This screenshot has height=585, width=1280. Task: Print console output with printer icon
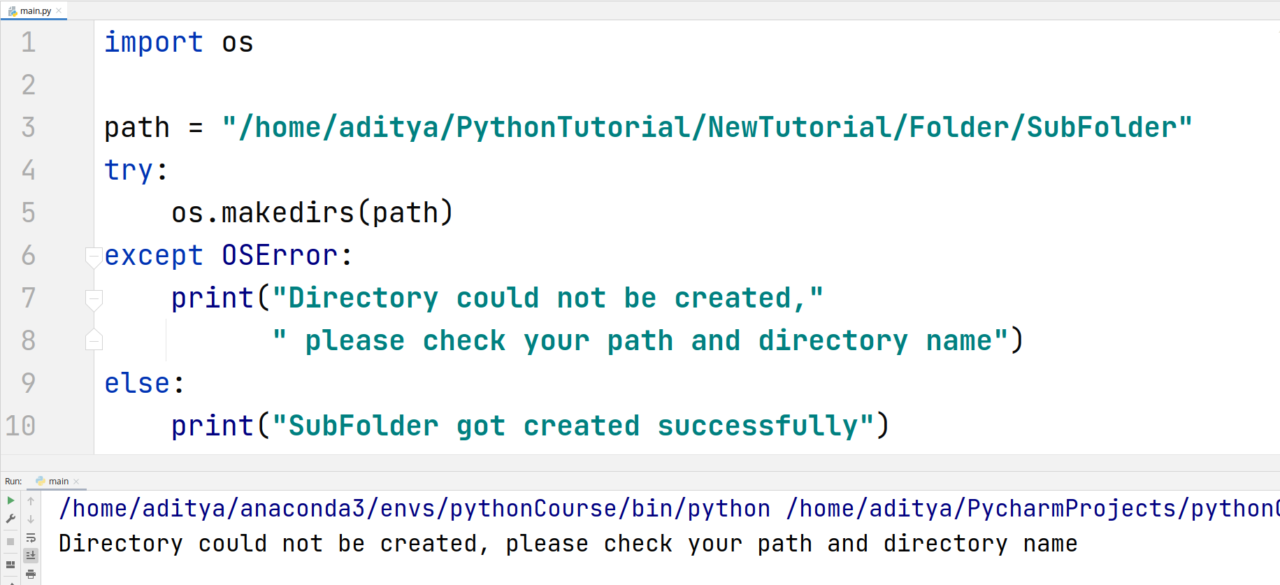[31, 571]
